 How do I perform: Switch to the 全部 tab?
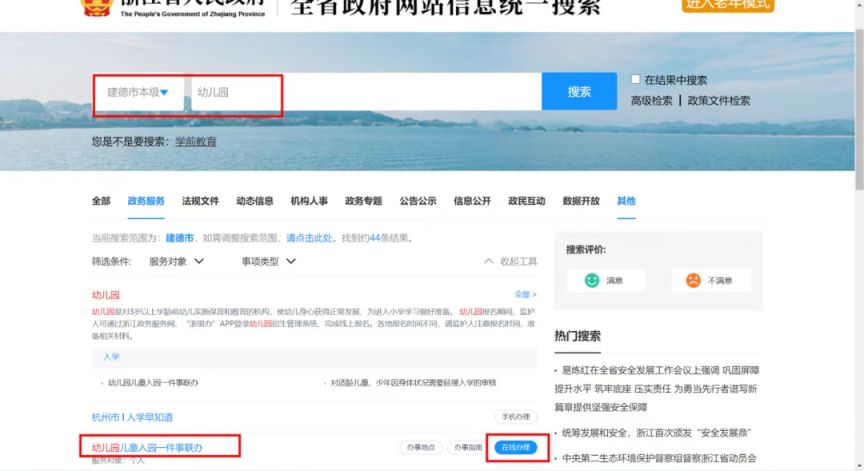[x=101, y=201]
